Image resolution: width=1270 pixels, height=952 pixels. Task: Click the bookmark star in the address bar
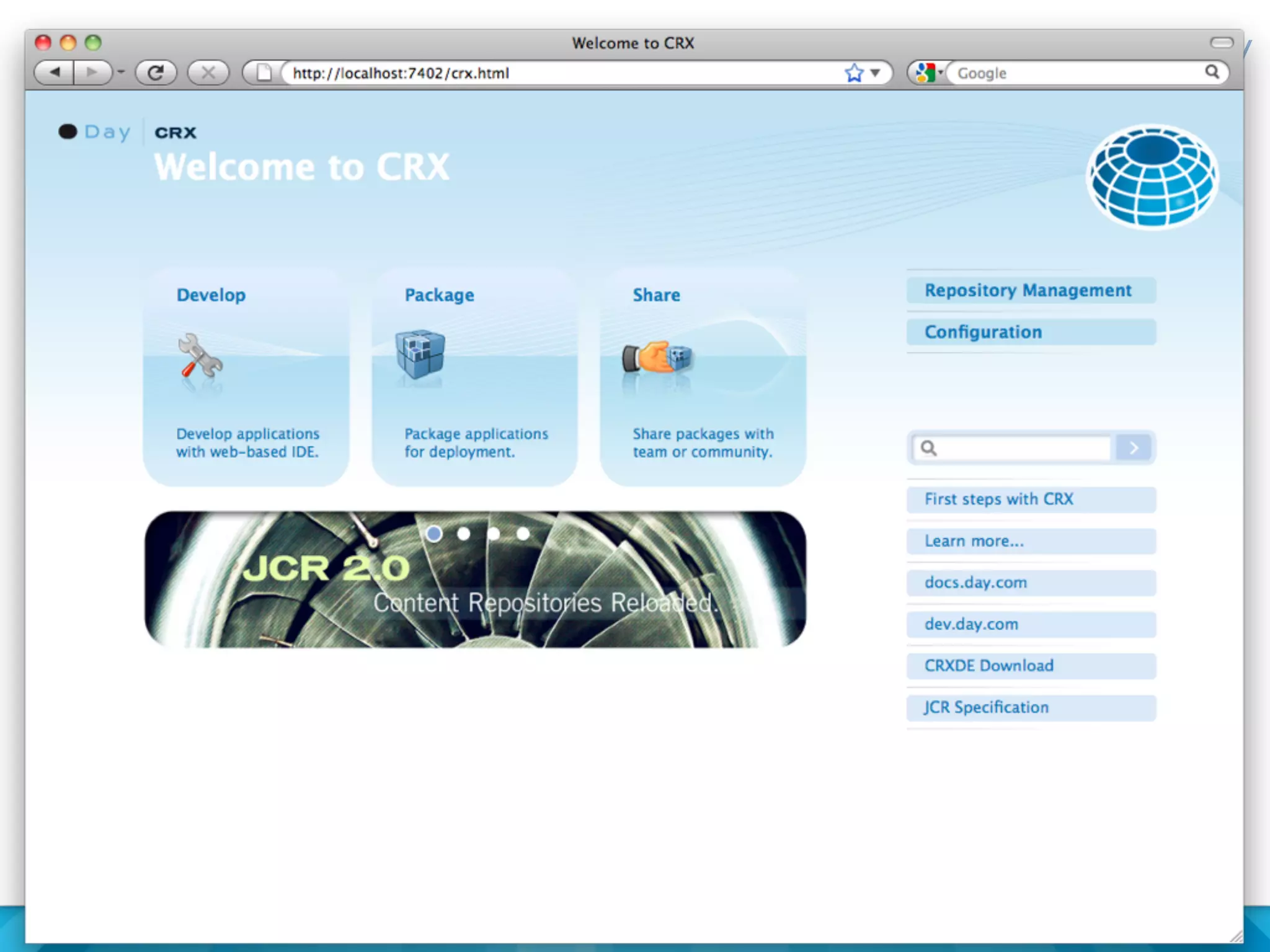(x=854, y=73)
